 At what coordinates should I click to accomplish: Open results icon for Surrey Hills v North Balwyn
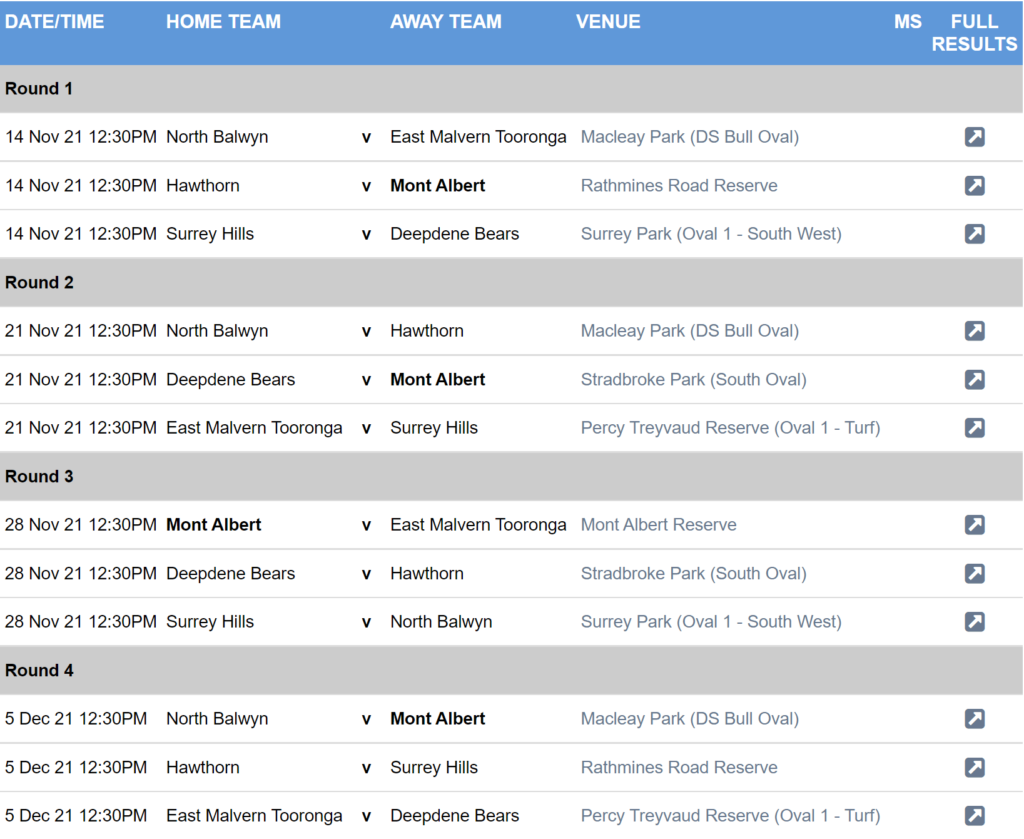(x=974, y=622)
